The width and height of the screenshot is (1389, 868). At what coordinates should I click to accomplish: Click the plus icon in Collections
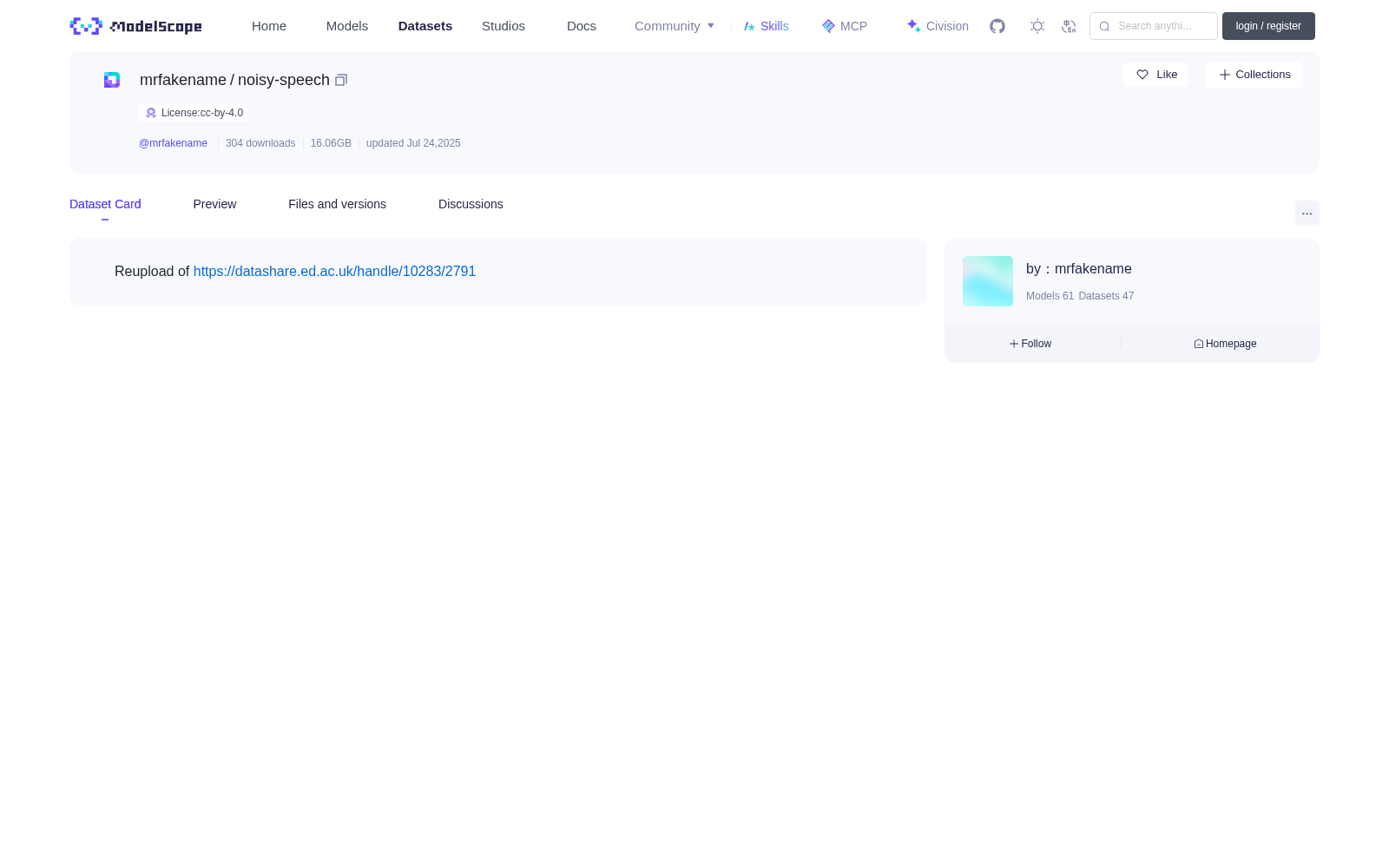click(1225, 75)
